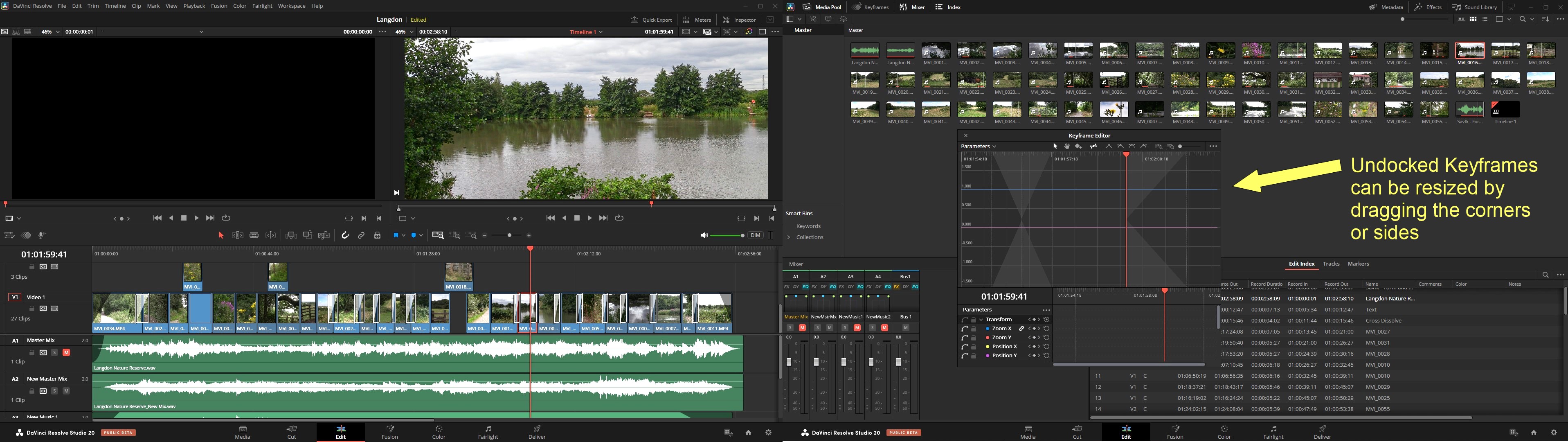Open the Fusion menu

(x=219, y=6)
